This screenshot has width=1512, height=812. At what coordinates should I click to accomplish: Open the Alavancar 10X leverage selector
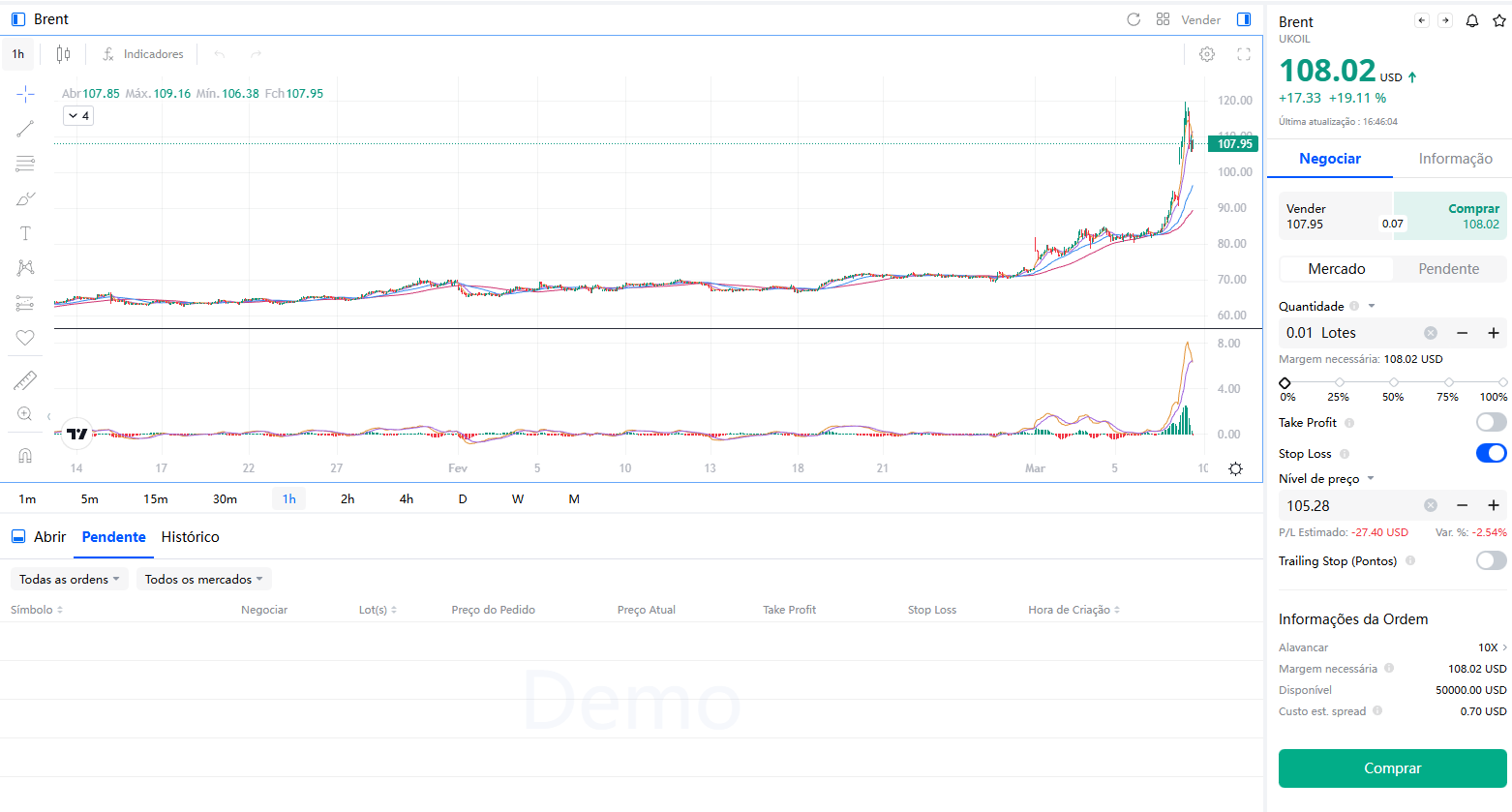tap(1492, 647)
